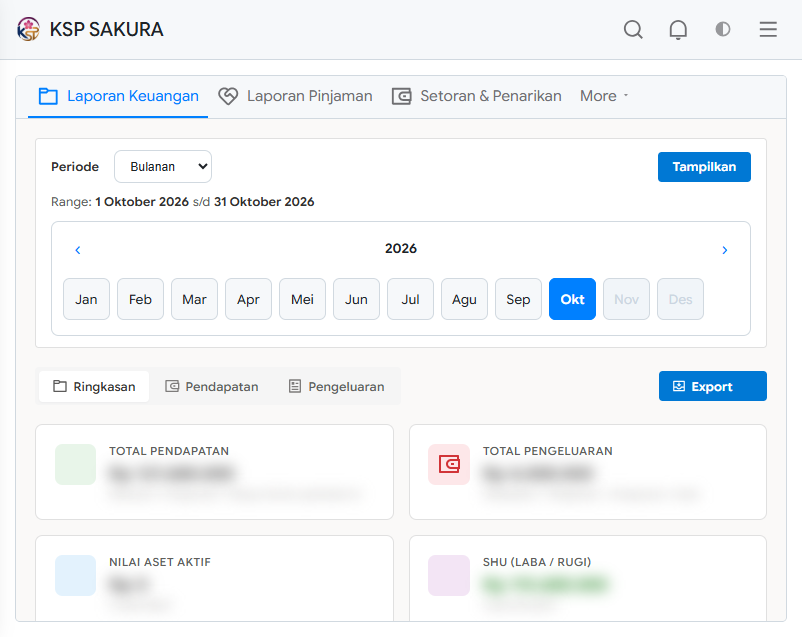
Task: Click the wallet icon of Setoran & Penarikan
Action: (402, 96)
